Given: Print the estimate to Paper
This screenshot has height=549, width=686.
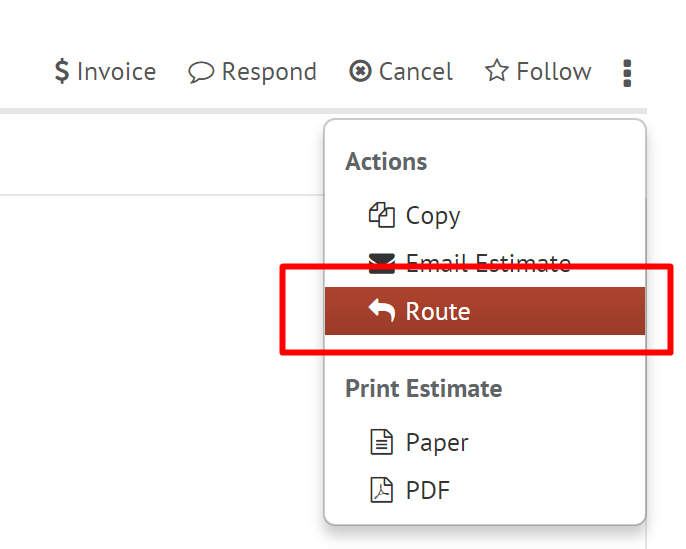Looking at the screenshot, I should (437, 441).
